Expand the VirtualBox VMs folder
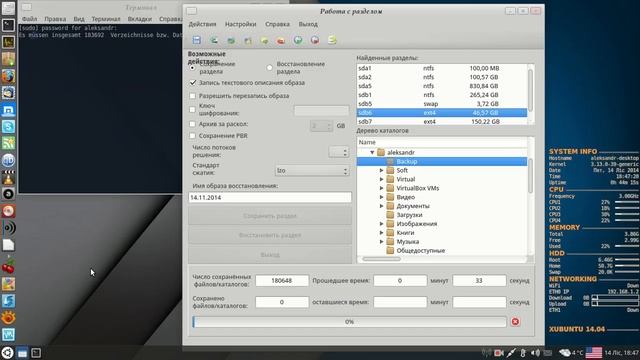Viewport: 640px width, 360px height. (382, 188)
